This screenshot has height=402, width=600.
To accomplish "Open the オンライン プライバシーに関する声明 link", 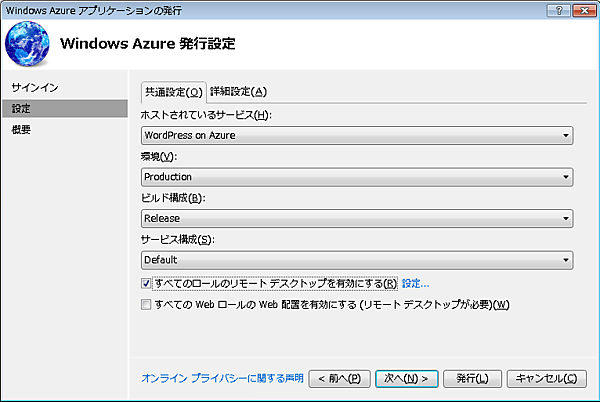I will (222, 378).
